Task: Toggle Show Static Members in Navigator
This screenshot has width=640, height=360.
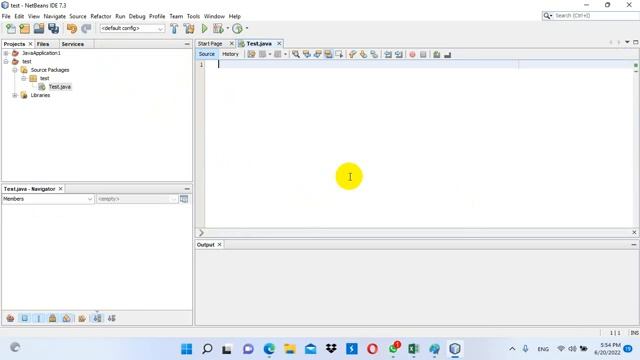Action: click(39, 318)
